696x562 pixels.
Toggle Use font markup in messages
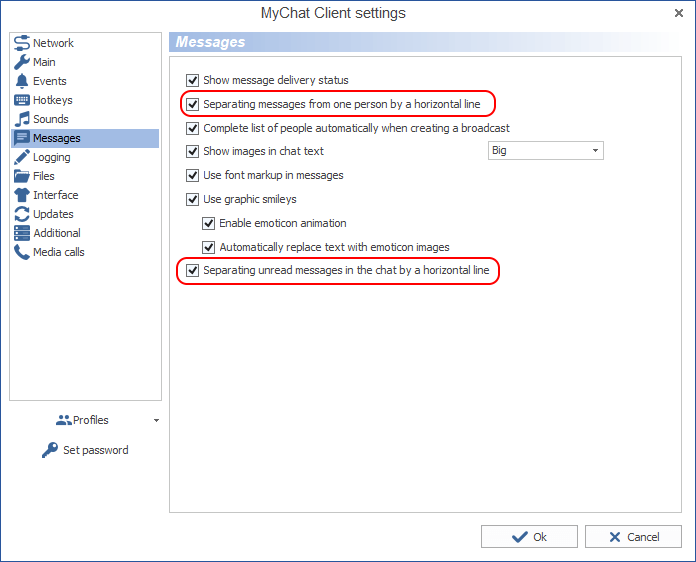[192, 175]
